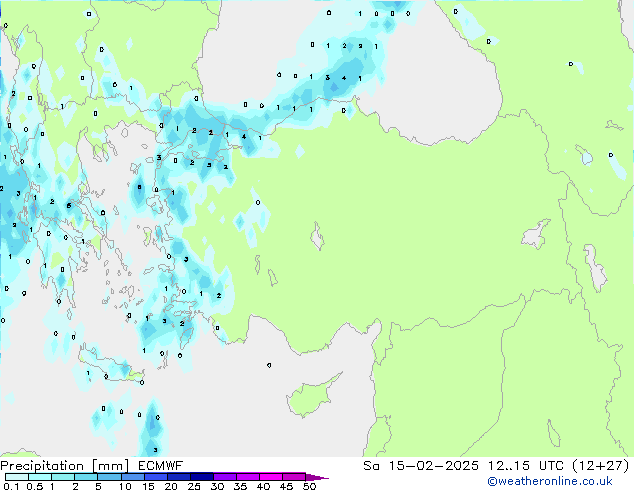Select legend swatch between 40 and 45

pos(271,477)
